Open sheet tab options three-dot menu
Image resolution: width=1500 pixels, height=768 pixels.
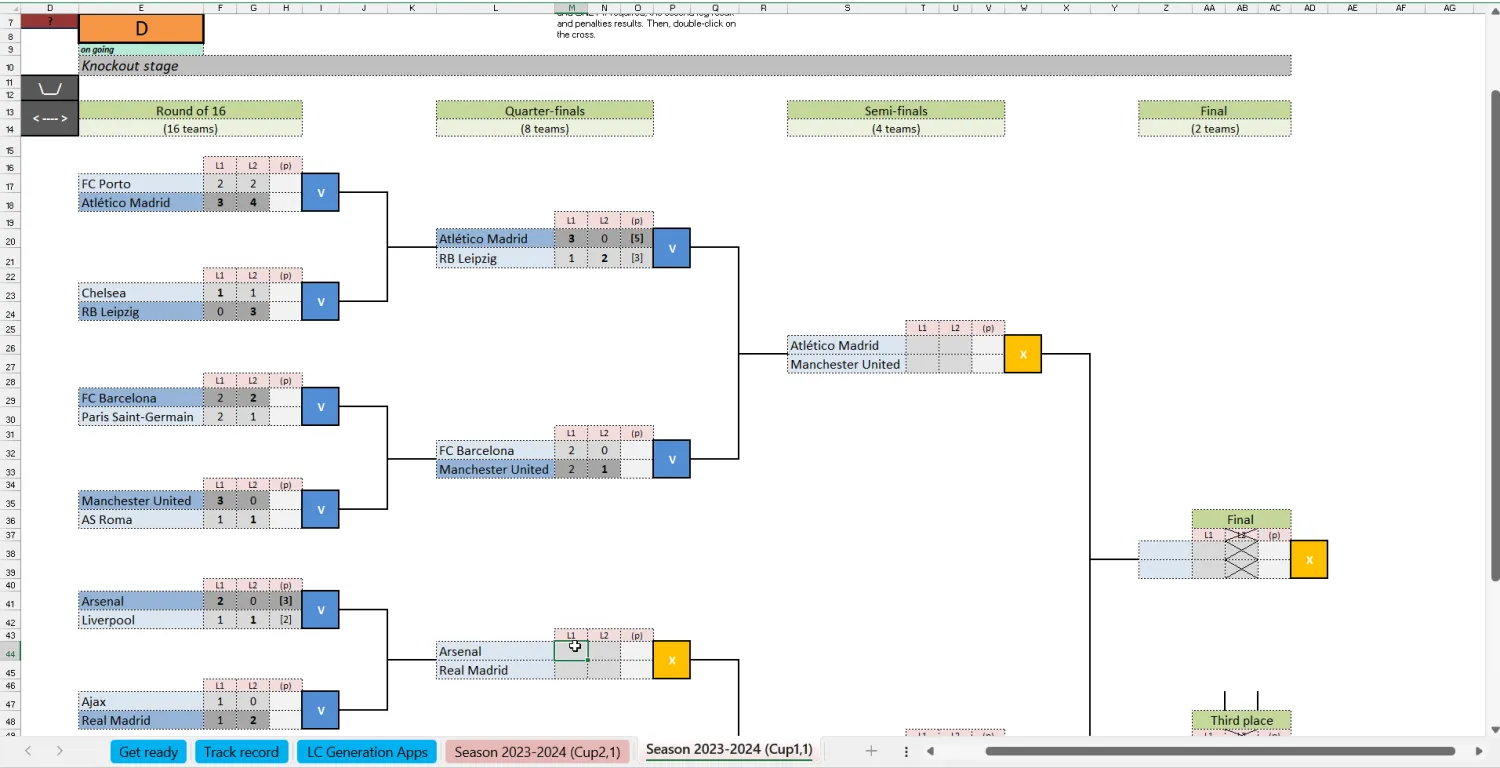click(x=906, y=751)
